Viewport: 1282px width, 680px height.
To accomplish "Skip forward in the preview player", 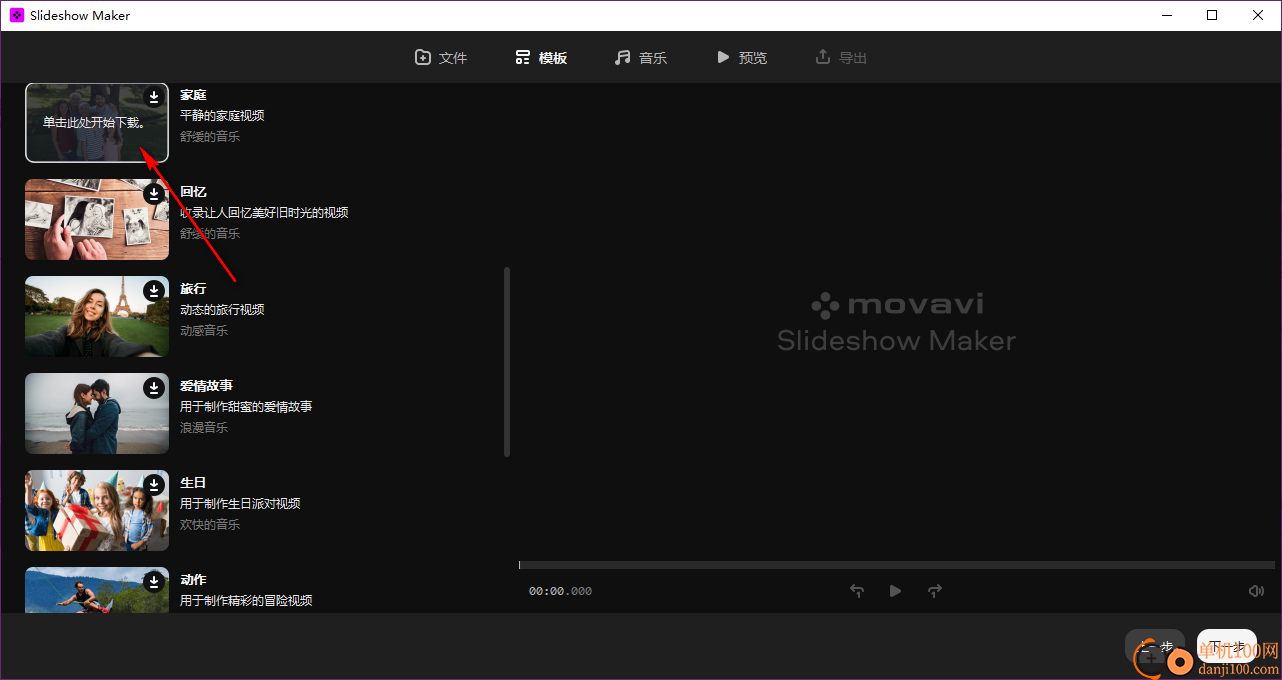I will (935, 591).
